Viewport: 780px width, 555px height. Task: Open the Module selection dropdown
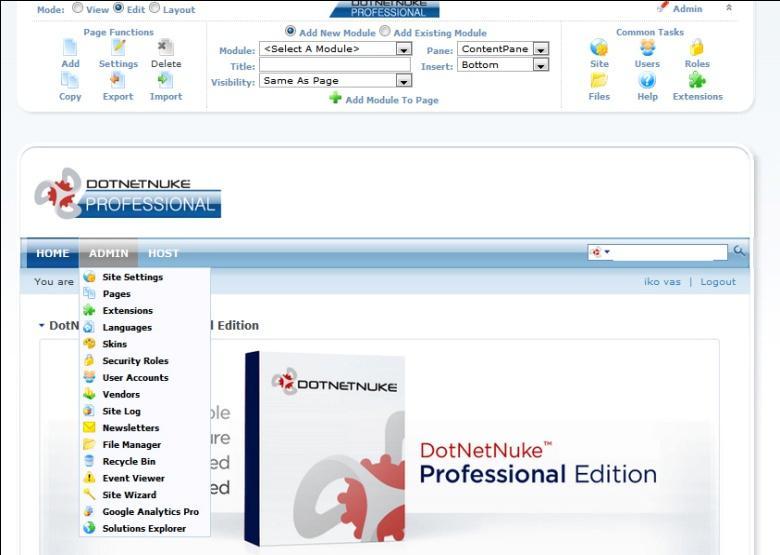point(335,49)
